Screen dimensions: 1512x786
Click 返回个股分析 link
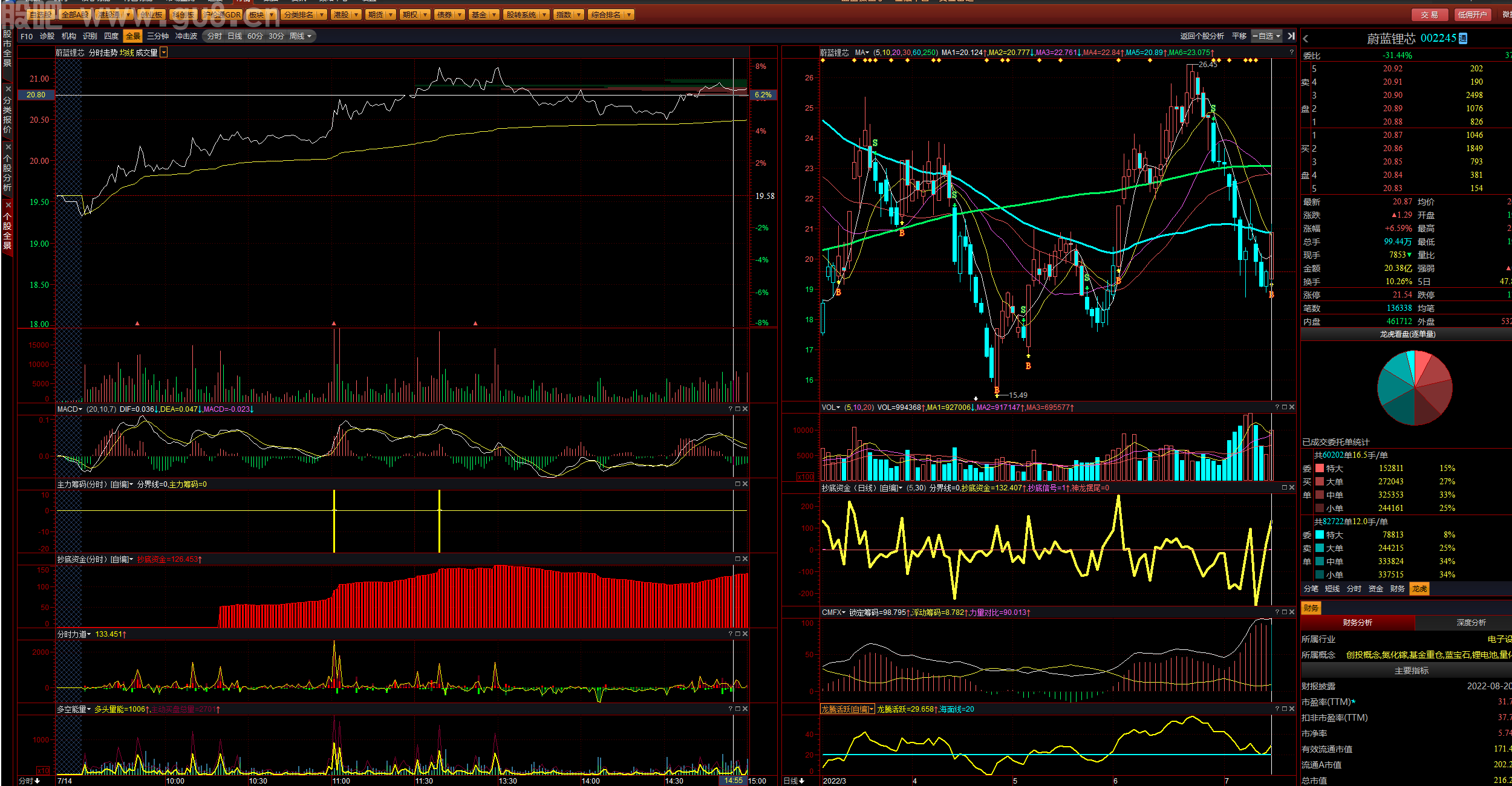pyautogui.click(x=1202, y=36)
